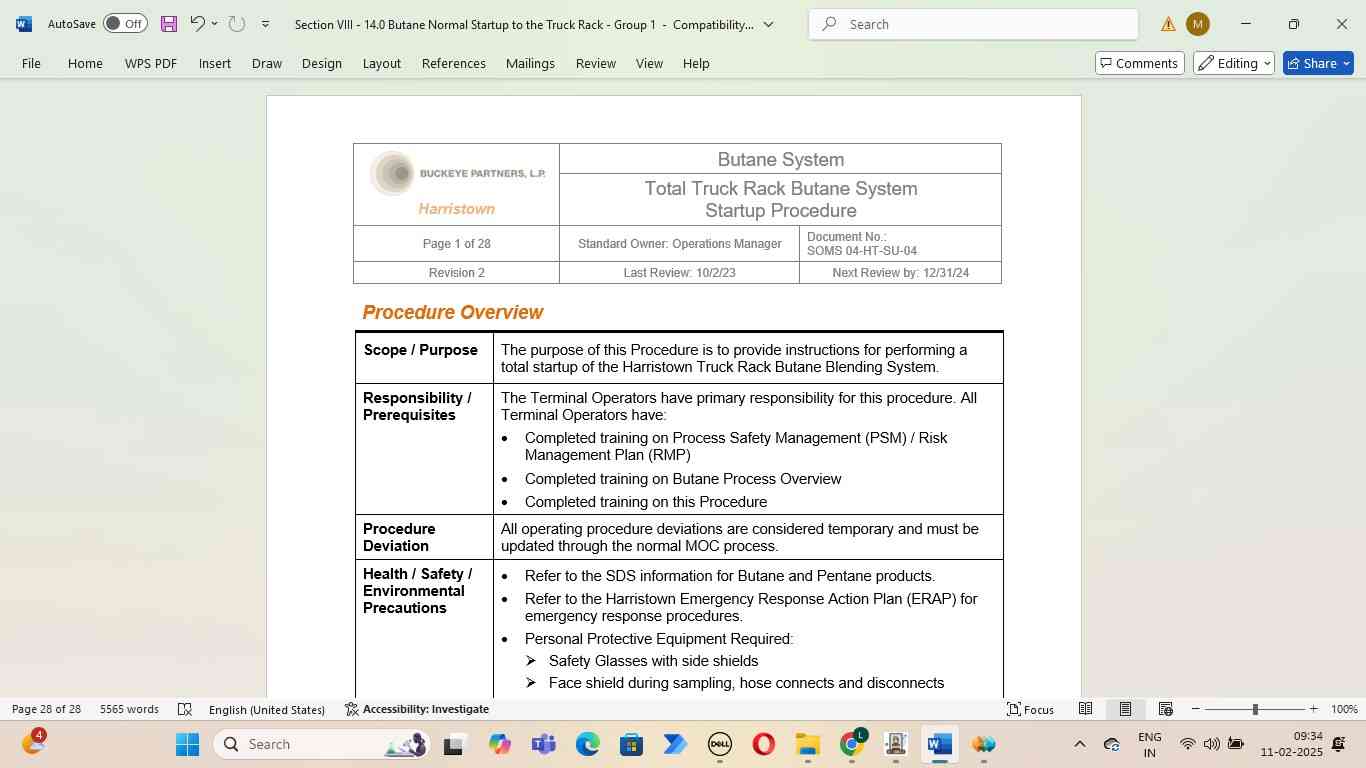1366x768 pixels.
Task: Open the Layout tab
Action: (382, 63)
